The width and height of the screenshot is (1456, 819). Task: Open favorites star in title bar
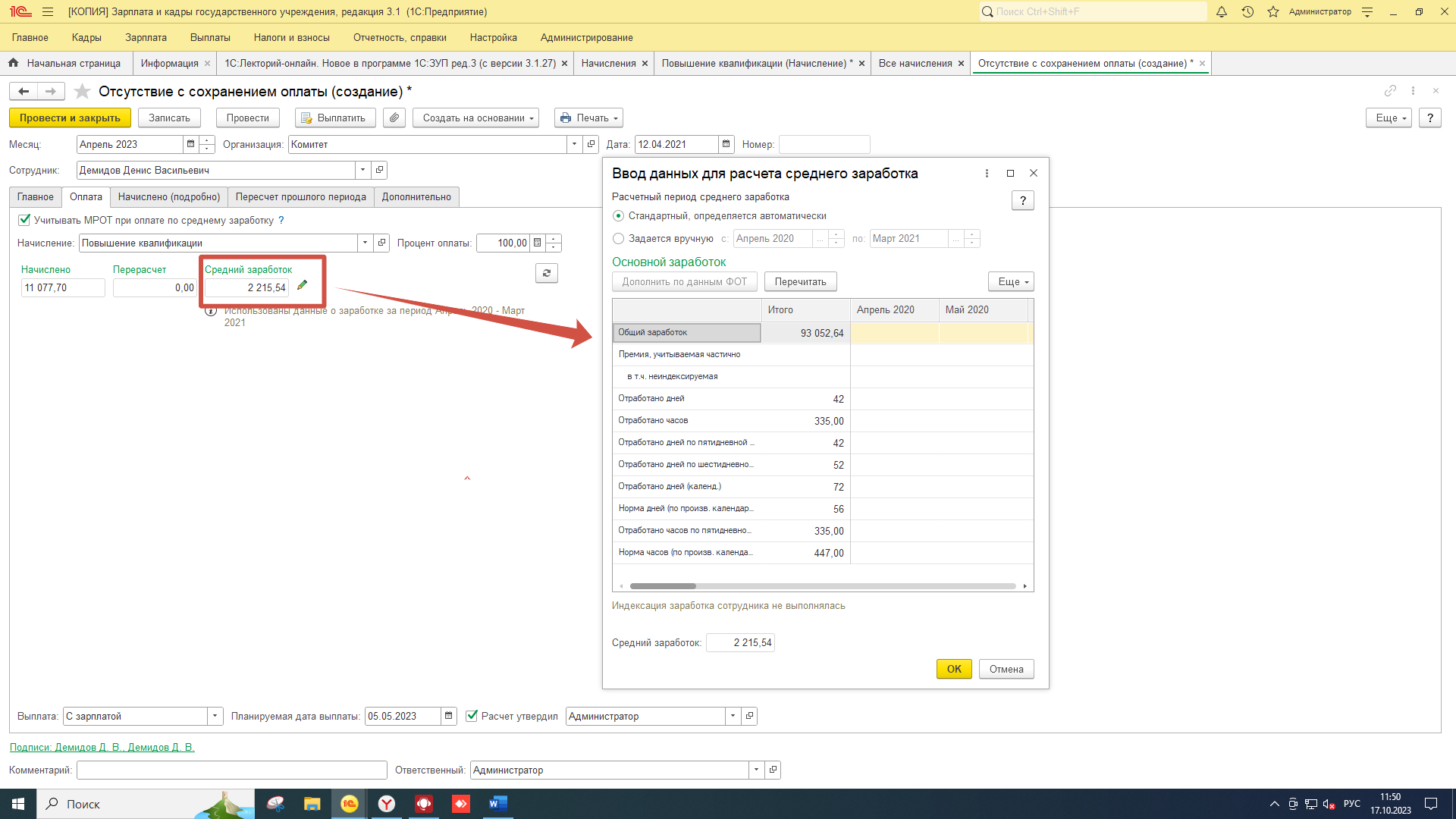[1273, 11]
